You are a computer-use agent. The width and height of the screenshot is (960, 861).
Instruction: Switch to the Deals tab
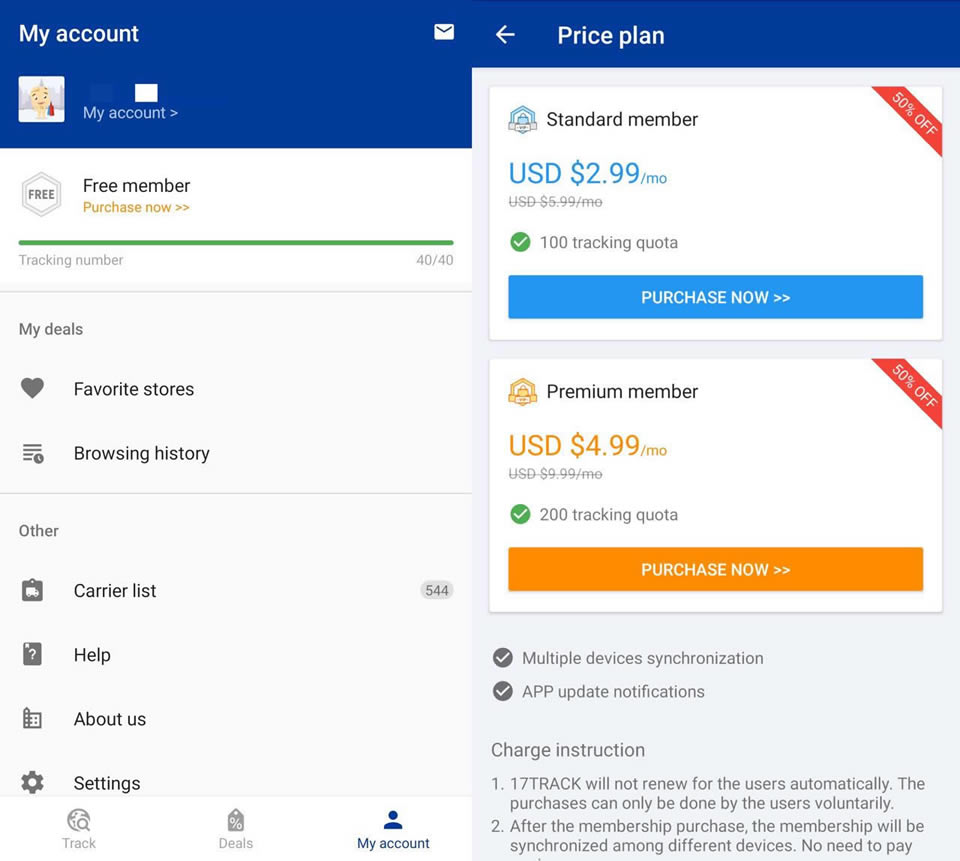(x=236, y=829)
